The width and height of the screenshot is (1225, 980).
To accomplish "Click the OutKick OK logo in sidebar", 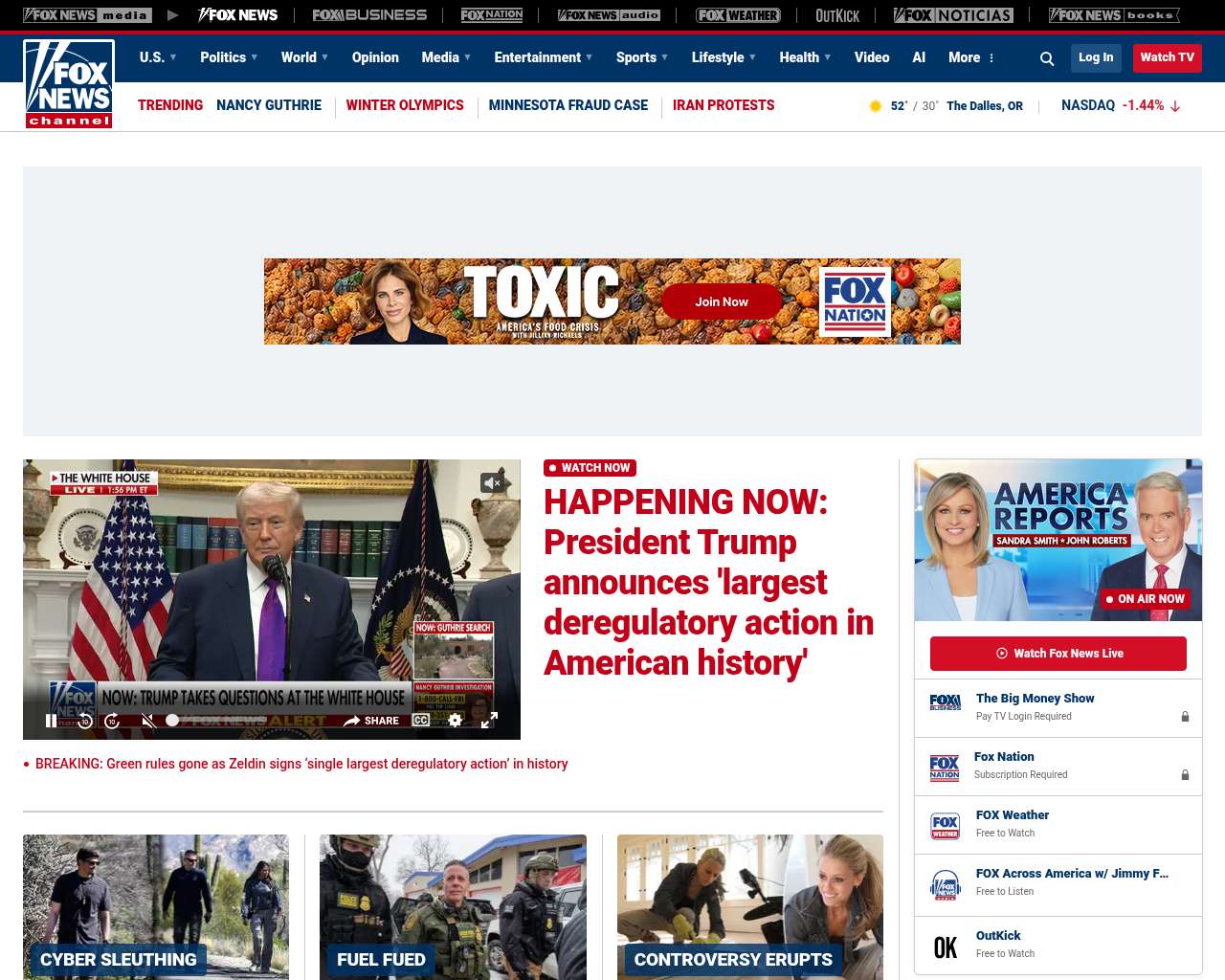I will (x=945, y=947).
